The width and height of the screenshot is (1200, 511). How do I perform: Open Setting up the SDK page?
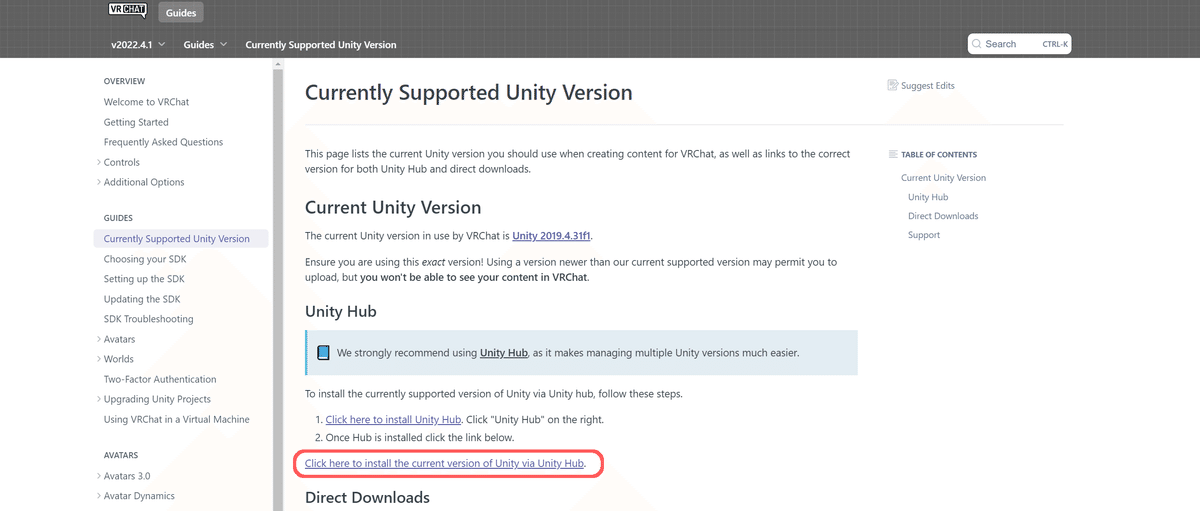pos(144,279)
